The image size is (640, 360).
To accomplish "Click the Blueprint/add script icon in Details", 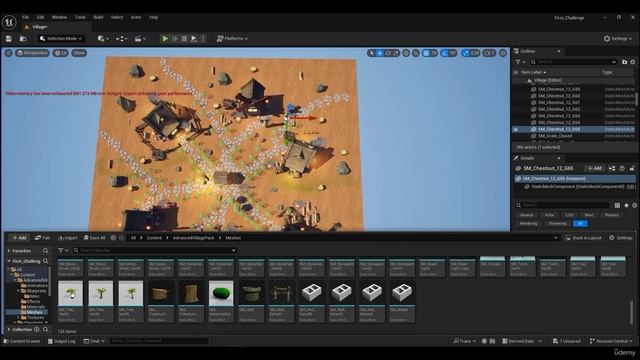I will [x=612, y=168].
